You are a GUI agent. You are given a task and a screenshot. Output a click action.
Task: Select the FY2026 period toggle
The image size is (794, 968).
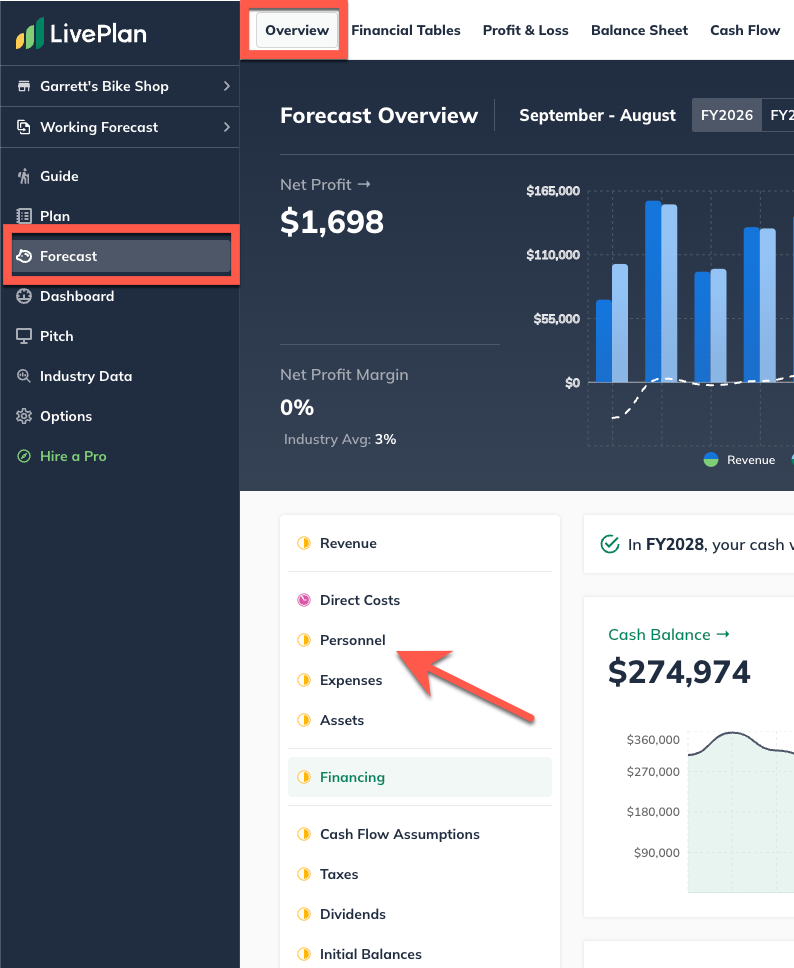point(726,115)
